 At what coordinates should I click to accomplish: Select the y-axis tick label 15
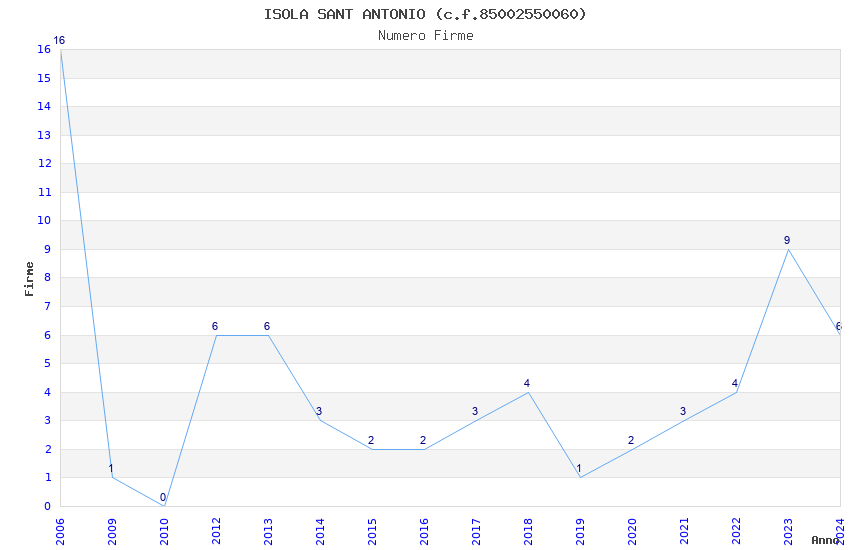44,78
